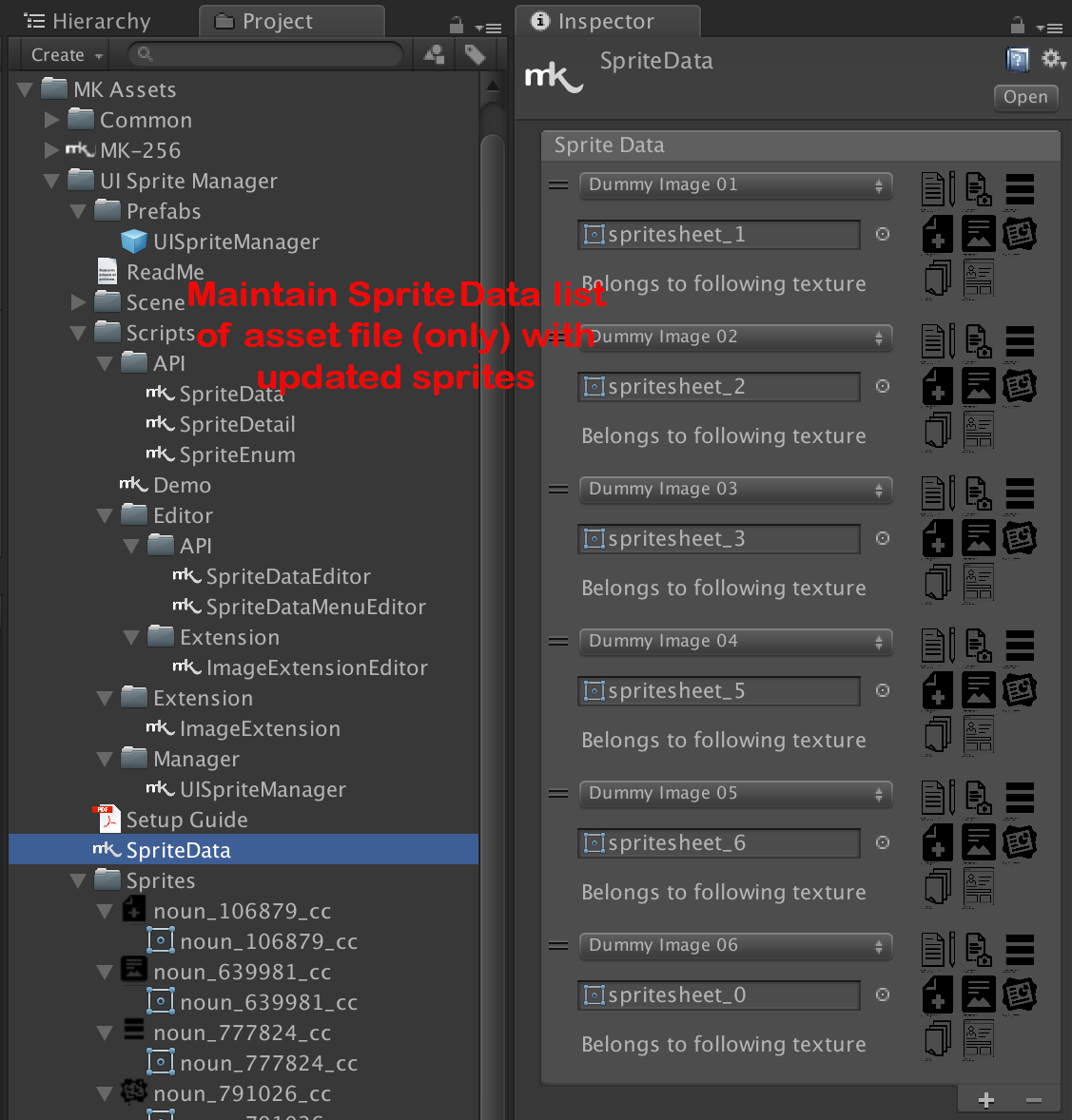Open the Dummy Image 05 dropdown

735,794
